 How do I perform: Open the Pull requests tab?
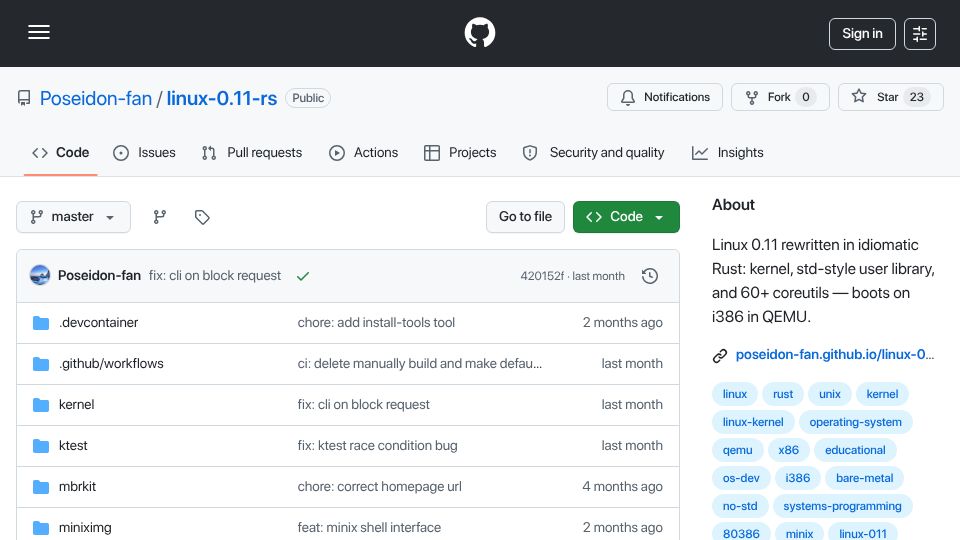pyautogui.click(x=252, y=152)
